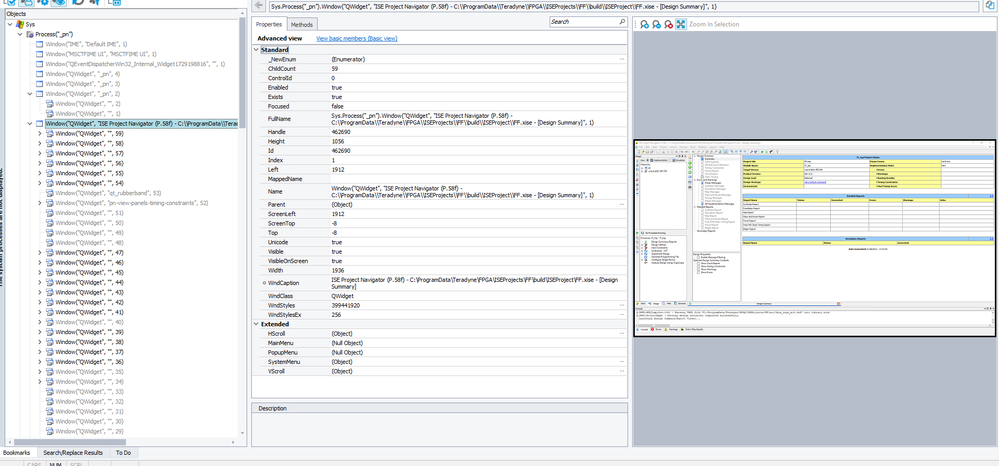999x466 pixels.
Task: Click the Process("_pn") node icon
Action: pyautogui.click(x=29, y=34)
